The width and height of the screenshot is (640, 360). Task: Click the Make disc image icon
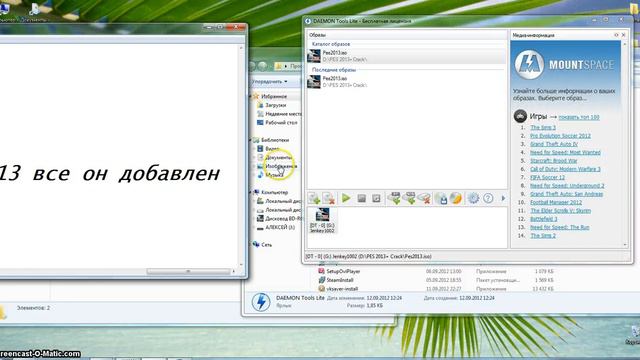tap(441, 198)
